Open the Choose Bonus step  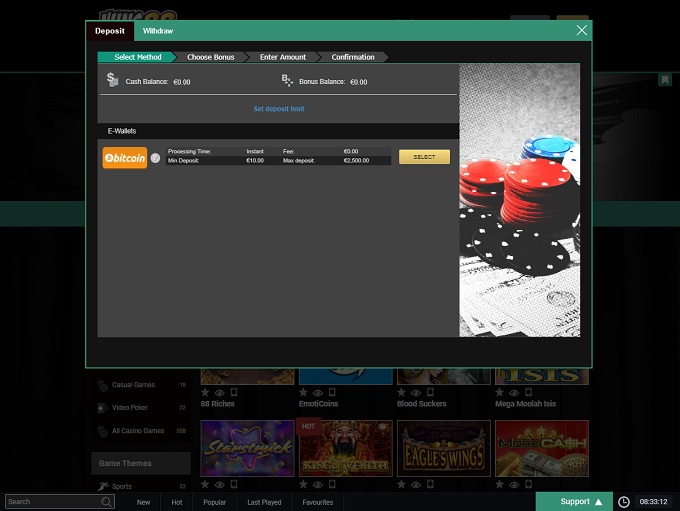[210, 57]
